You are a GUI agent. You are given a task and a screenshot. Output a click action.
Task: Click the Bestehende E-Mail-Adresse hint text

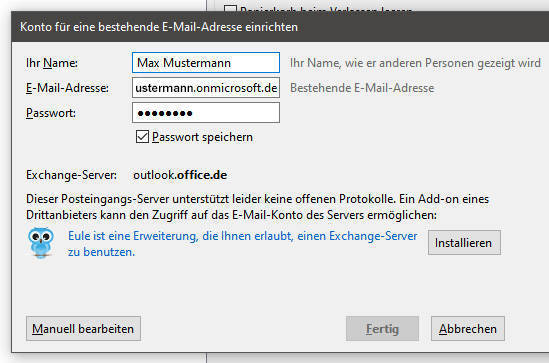[362, 88]
